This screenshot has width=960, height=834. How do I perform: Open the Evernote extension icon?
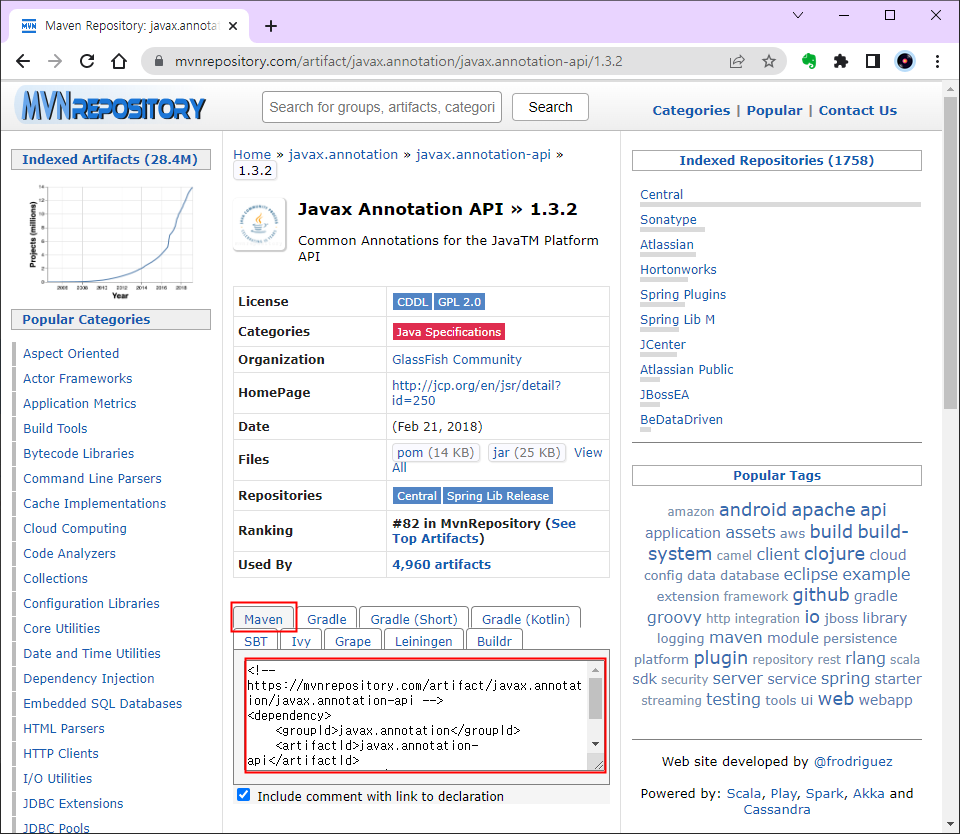click(x=809, y=61)
